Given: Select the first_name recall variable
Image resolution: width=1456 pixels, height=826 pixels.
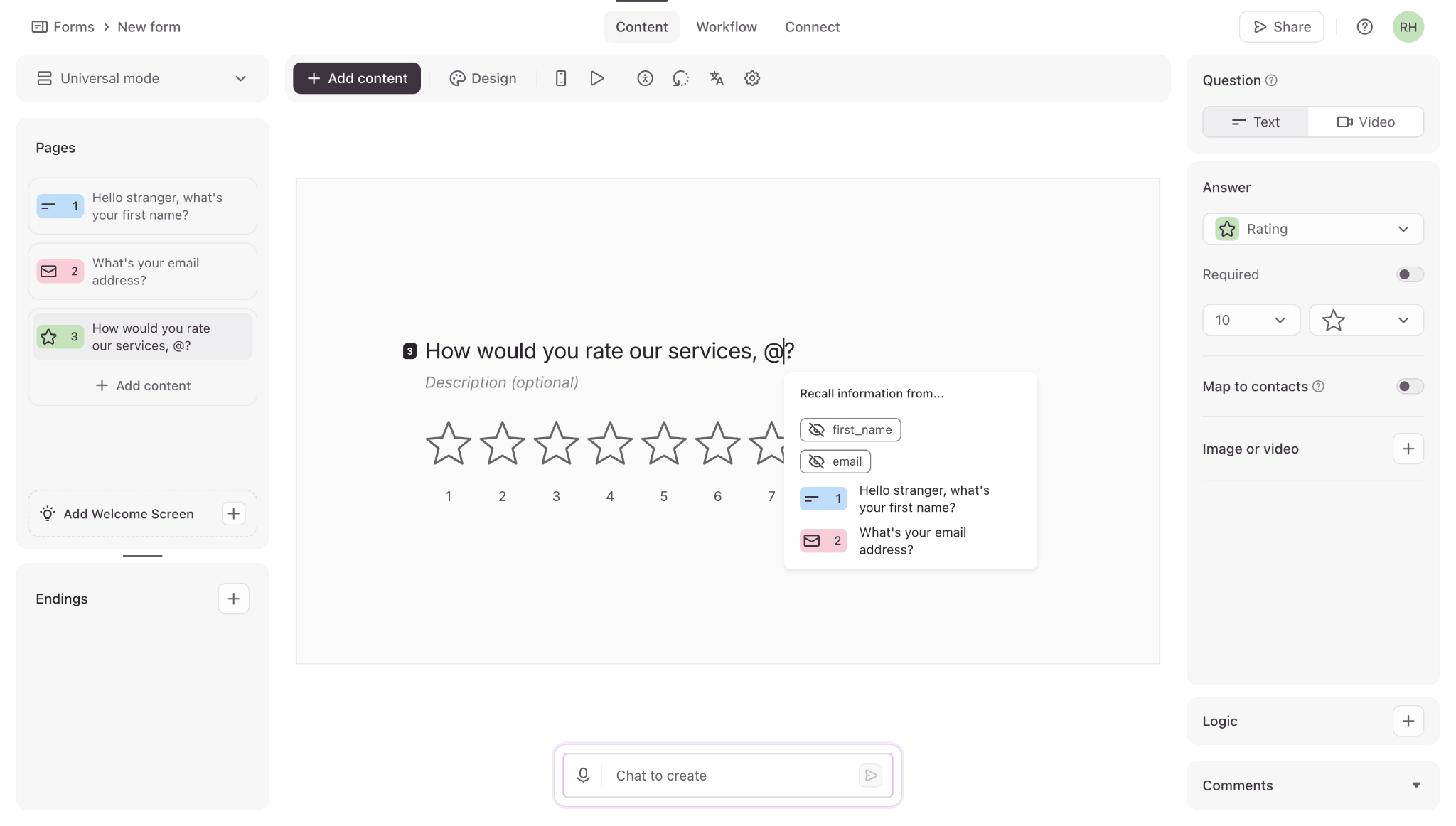Looking at the screenshot, I should tap(850, 429).
